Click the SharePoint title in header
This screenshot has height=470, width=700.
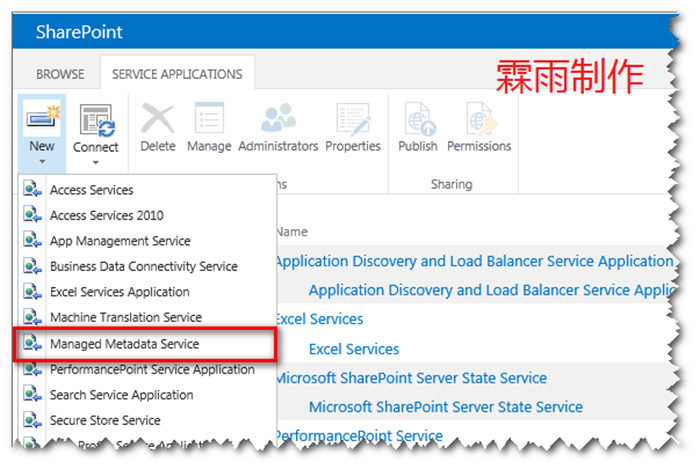click(79, 32)
